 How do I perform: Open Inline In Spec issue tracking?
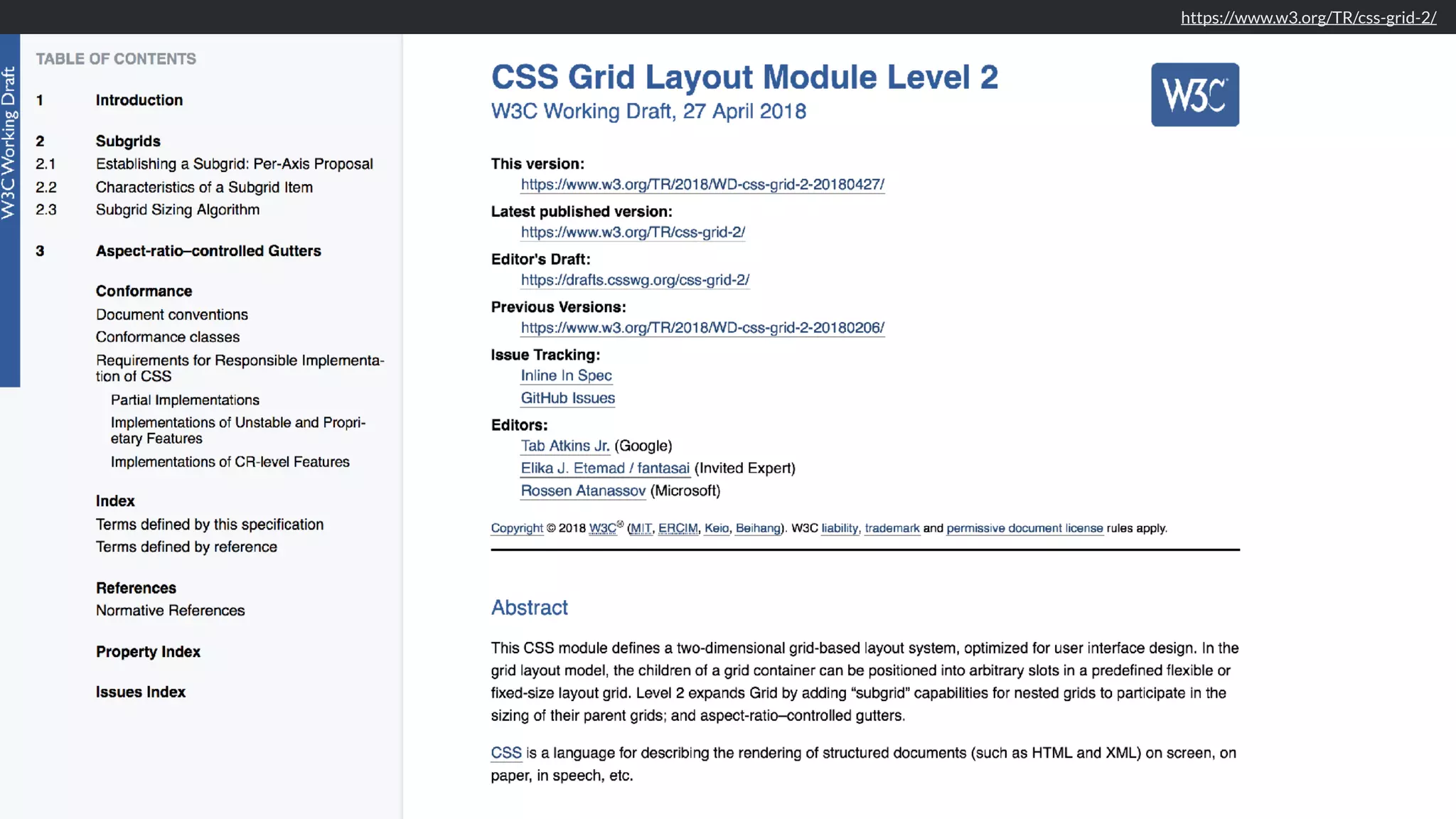pos(566,375)
